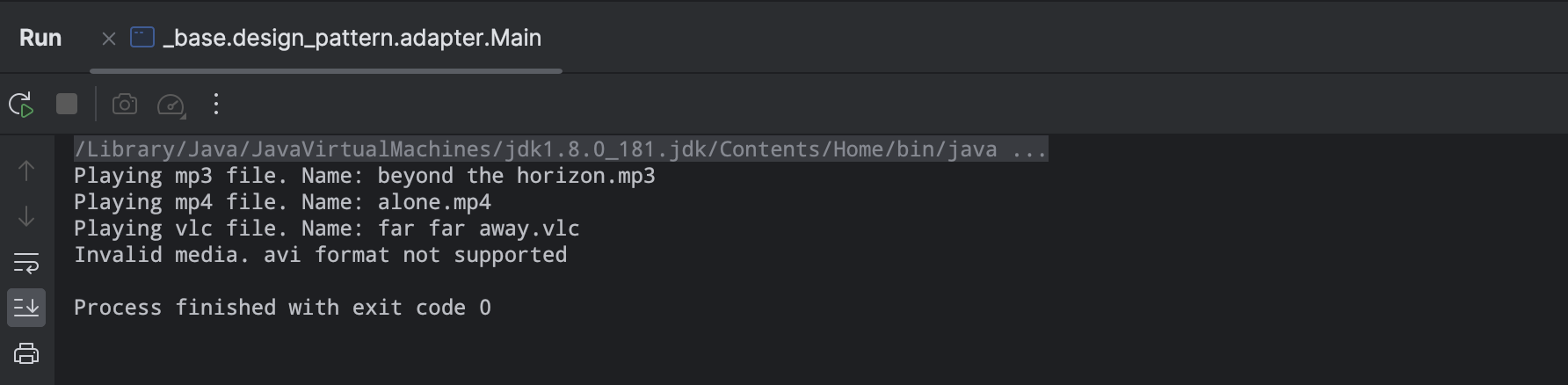Image resolution: width=1568 pixels, height=385 pixels.
Task: Click the "far far away.vlc" output line
Action: click(x=326, y=229)
